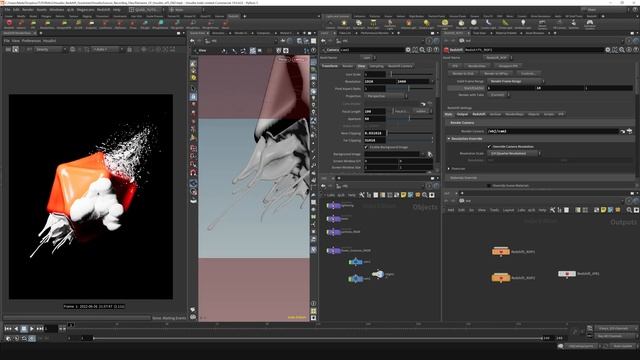Click the first red Redshift shelf tool icon

click(x=9, y=24)
